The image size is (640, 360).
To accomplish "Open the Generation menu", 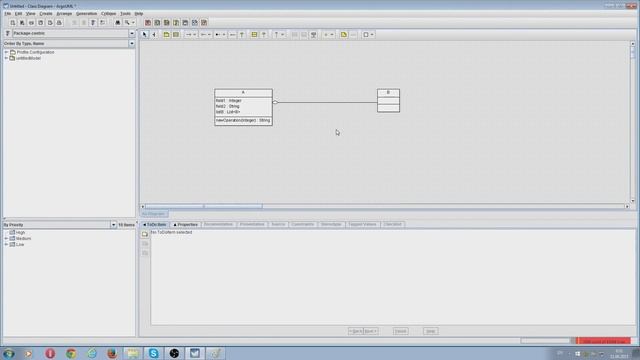I will [87, 13].
